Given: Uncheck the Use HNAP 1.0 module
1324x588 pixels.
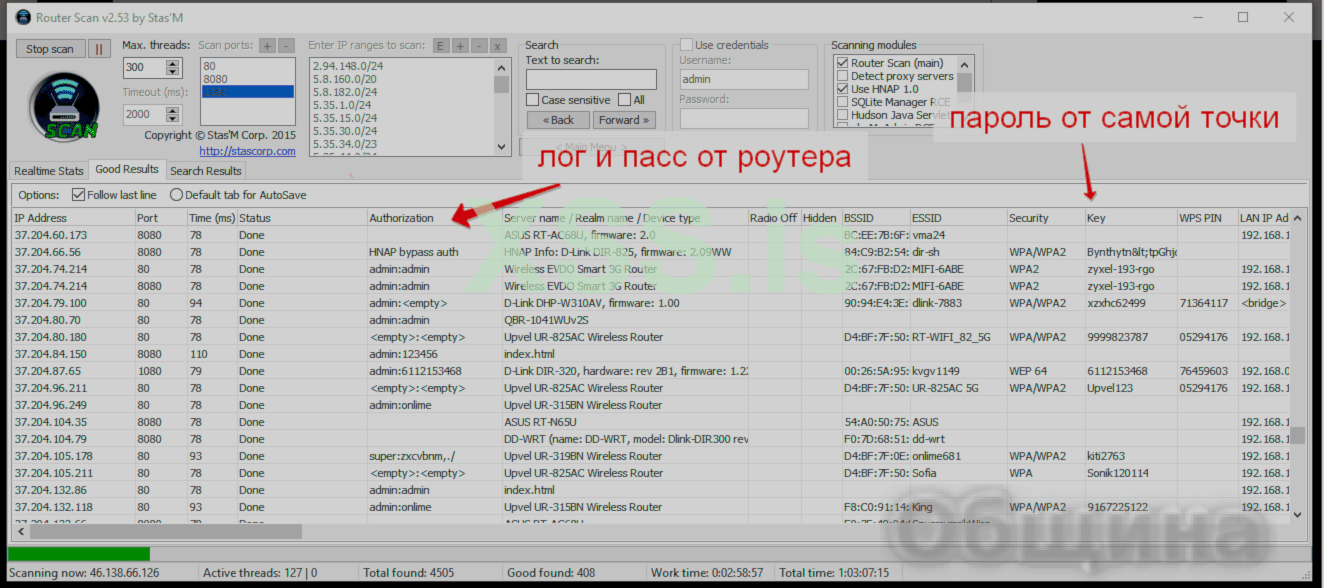Looking at the screenshot, I should pos(842,89).
